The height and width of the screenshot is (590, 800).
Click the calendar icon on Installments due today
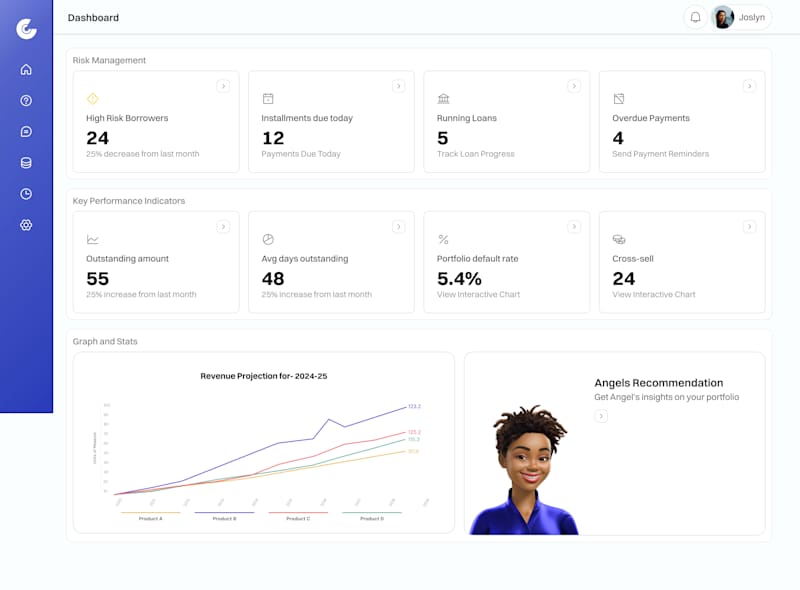pyautogui.click(x=268, y=99)
